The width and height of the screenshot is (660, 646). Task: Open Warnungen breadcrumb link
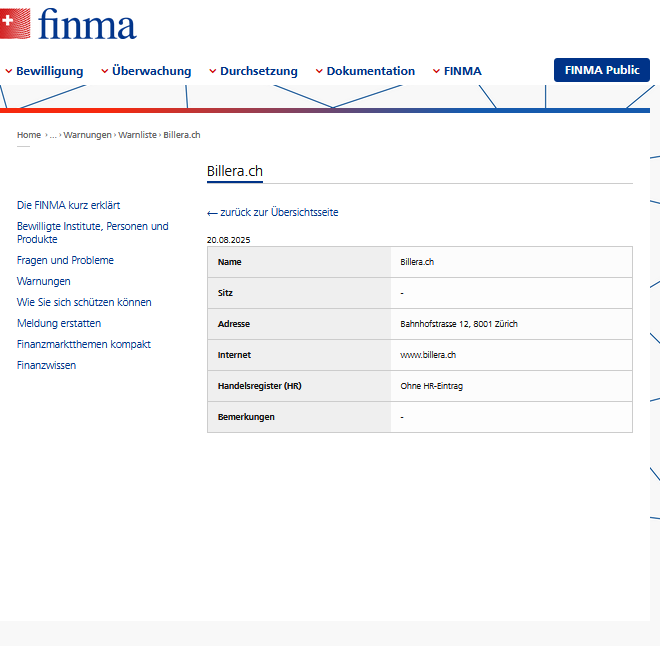coord(87,135)
